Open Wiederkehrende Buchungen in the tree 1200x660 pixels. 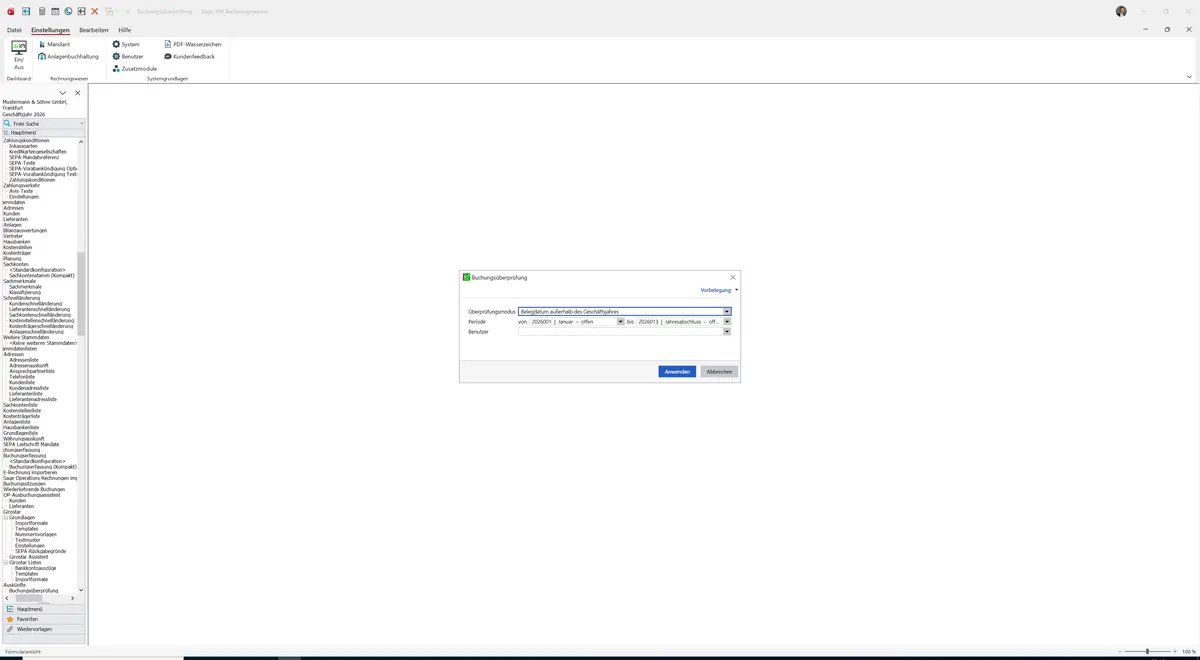coord(34,489)
